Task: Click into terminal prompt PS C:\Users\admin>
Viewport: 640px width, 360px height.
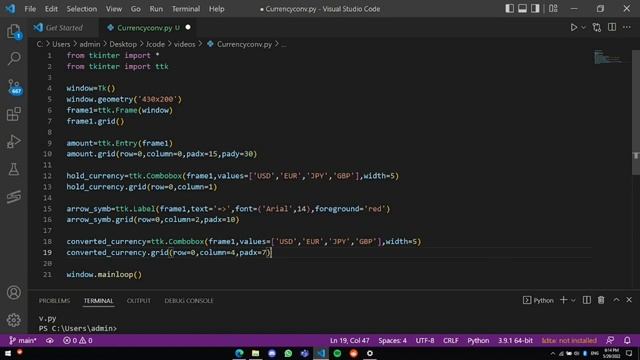Action: coord(78,328)
